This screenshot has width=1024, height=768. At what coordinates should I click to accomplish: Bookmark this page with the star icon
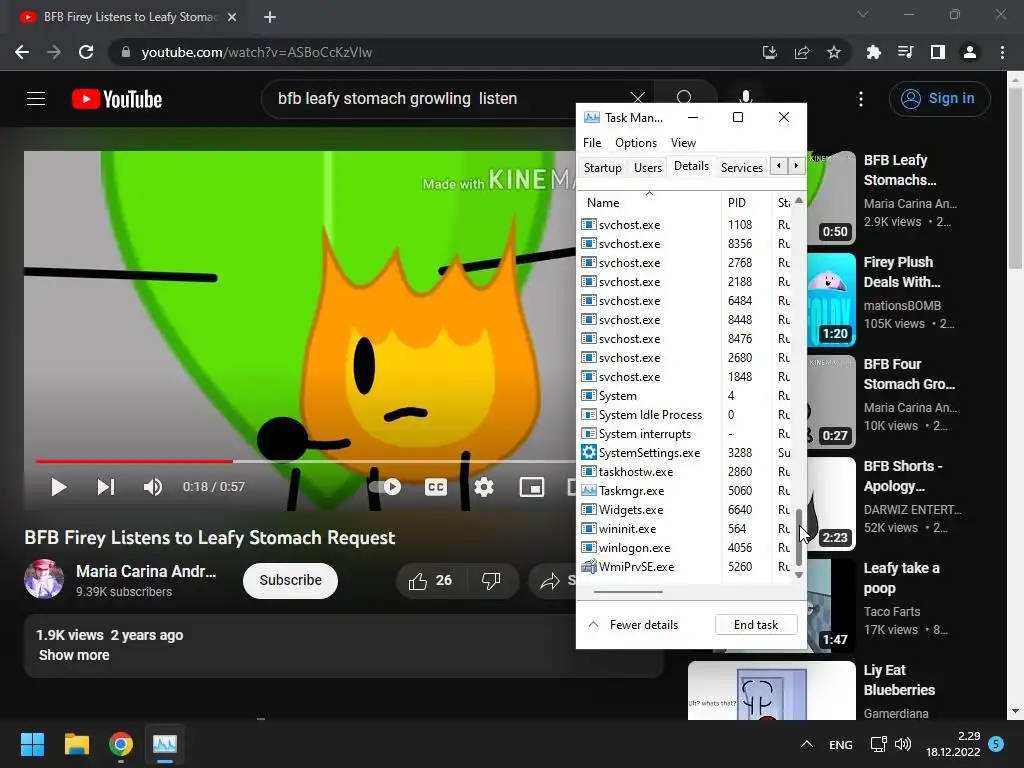point(834,52)
